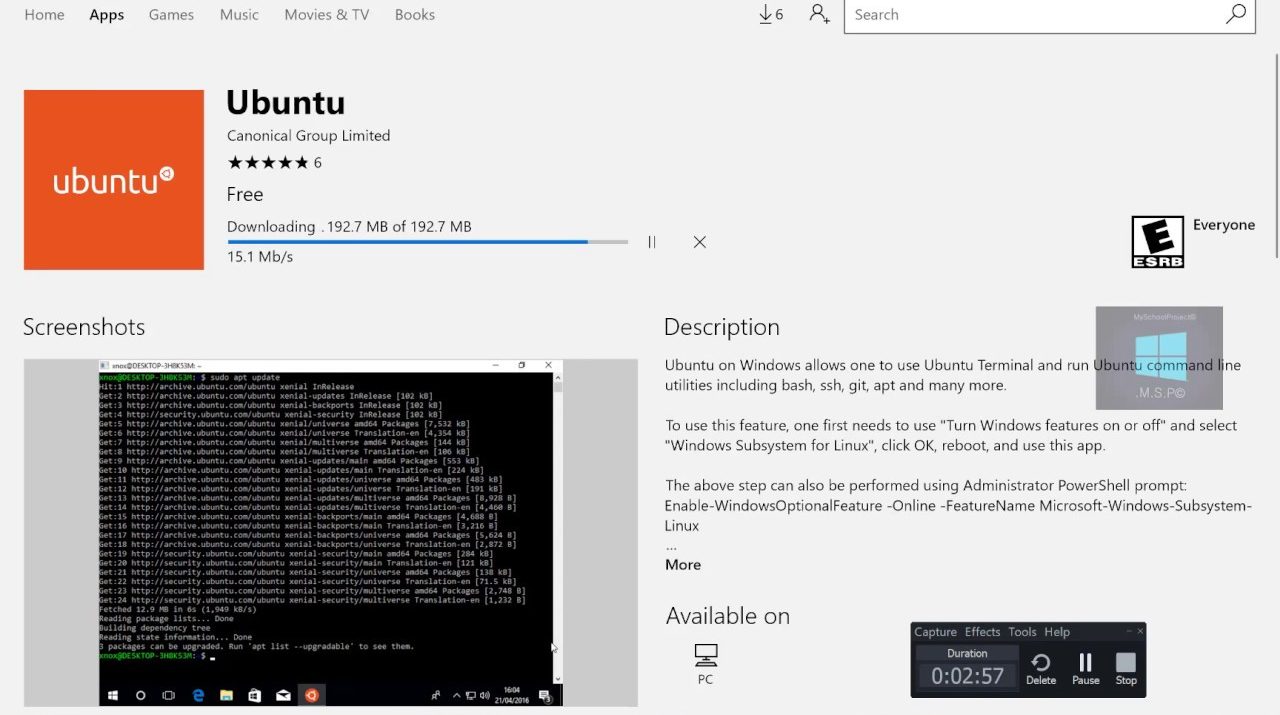Pause the Ubuntu download
Screen dimensions: 1280x715
(652, 242)
